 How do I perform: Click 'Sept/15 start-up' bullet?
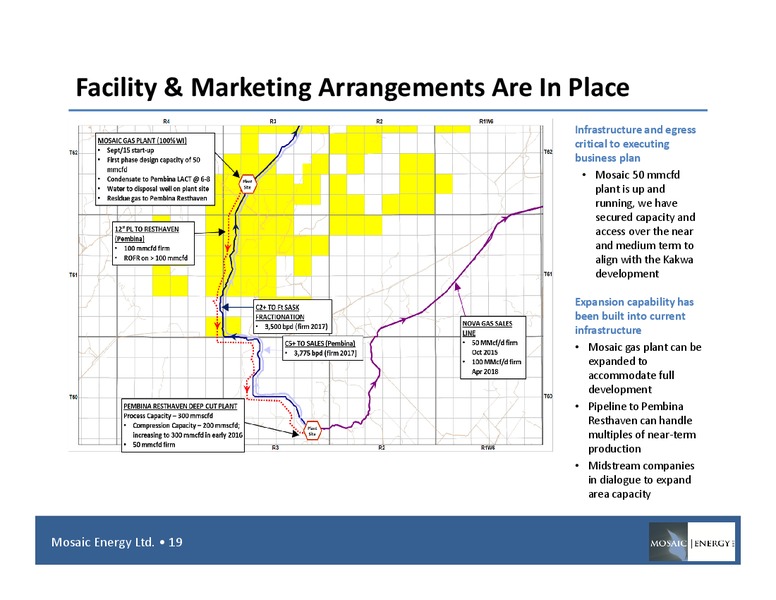tap(131, 150)
